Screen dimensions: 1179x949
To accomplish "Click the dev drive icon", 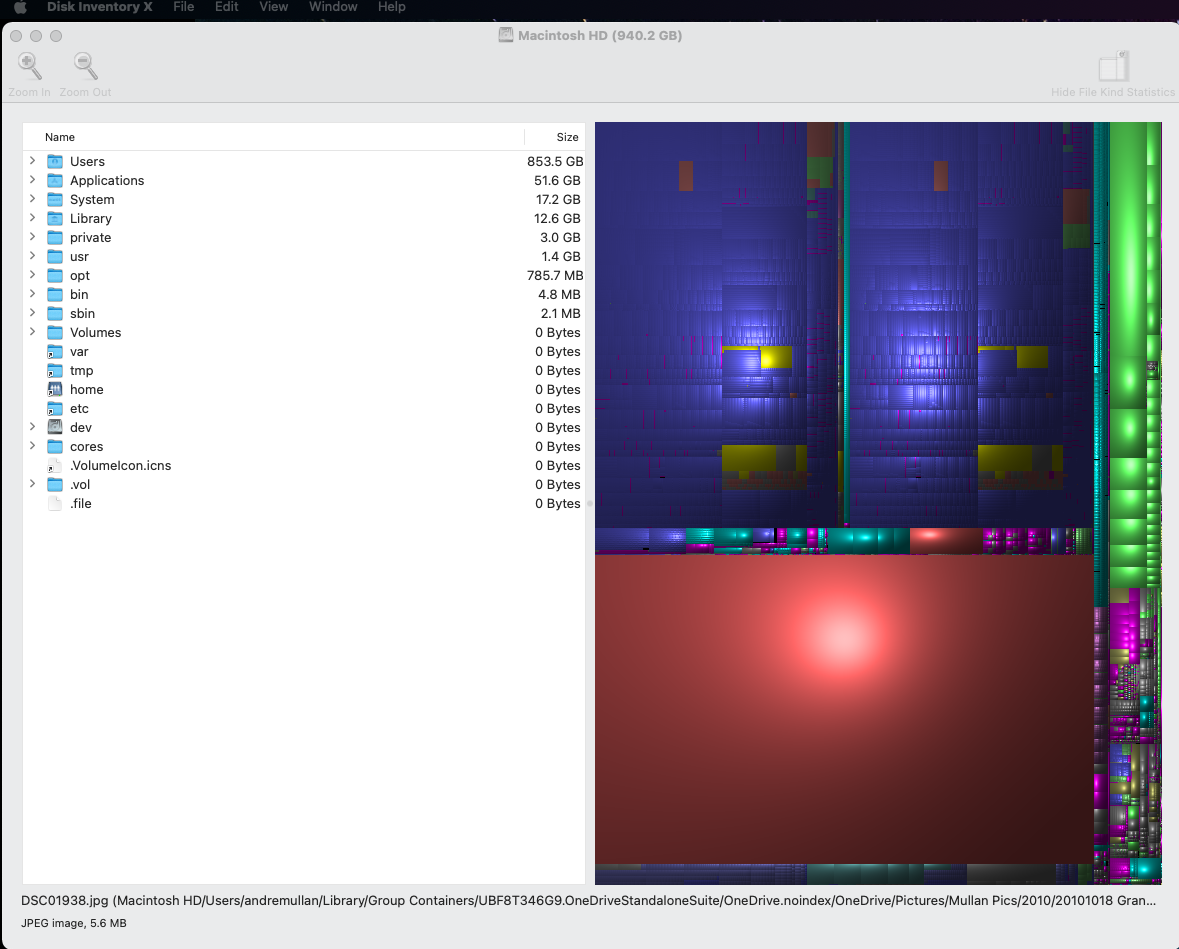I will pos(55,428).
